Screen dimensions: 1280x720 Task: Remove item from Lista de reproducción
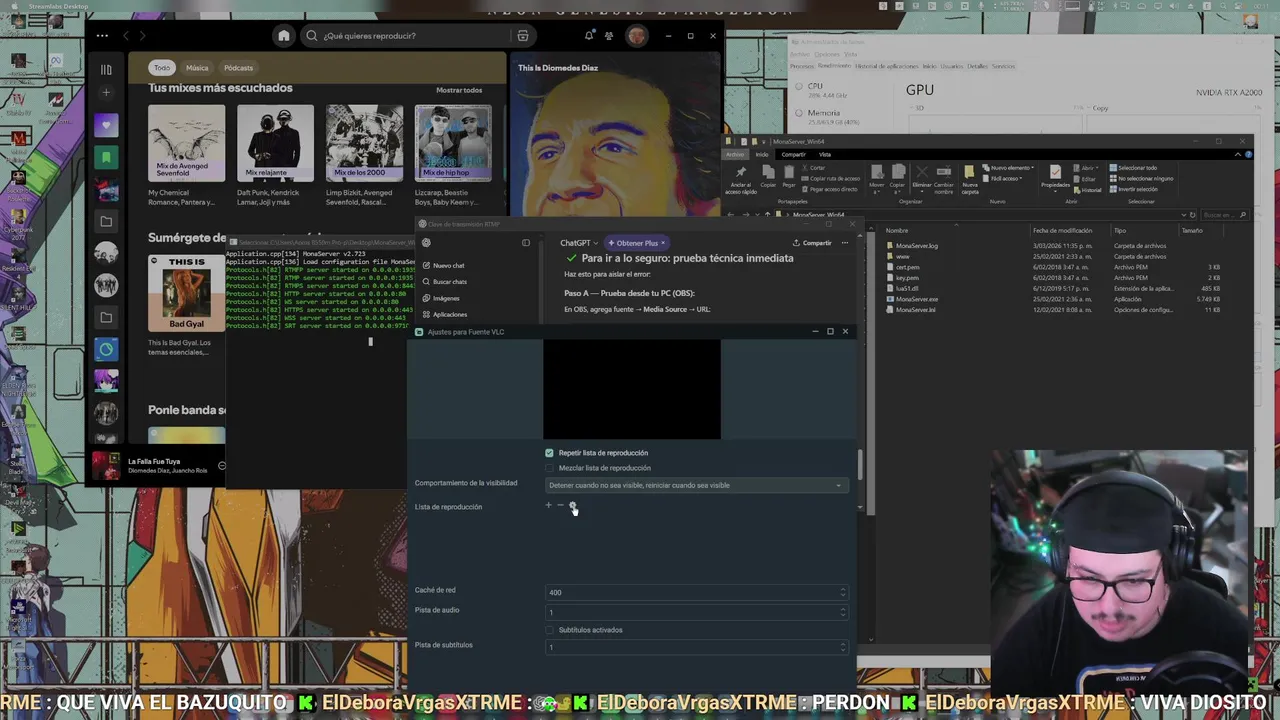pyautogui.click(x=560, y=506)
